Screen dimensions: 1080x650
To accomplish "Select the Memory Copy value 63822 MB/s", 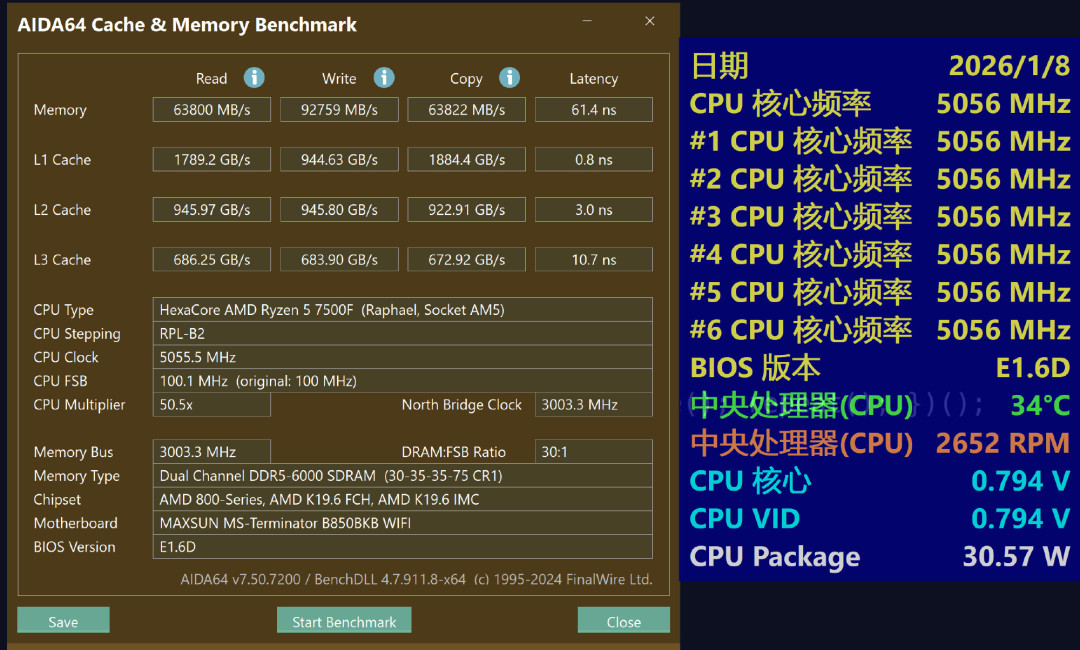I will point(466,109).
